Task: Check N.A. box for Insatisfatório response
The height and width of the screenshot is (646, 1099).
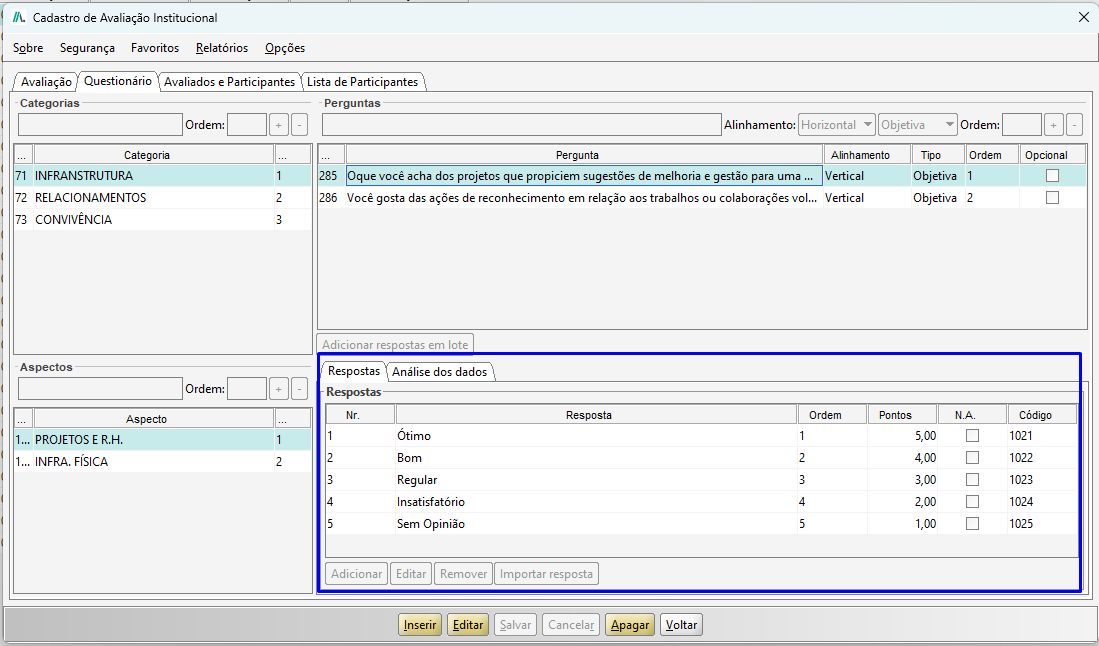Action: [972, 502]
